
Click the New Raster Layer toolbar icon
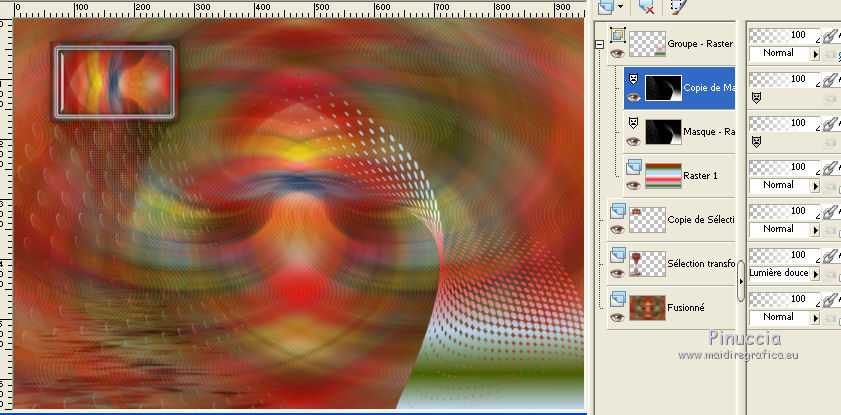point(608,6)
